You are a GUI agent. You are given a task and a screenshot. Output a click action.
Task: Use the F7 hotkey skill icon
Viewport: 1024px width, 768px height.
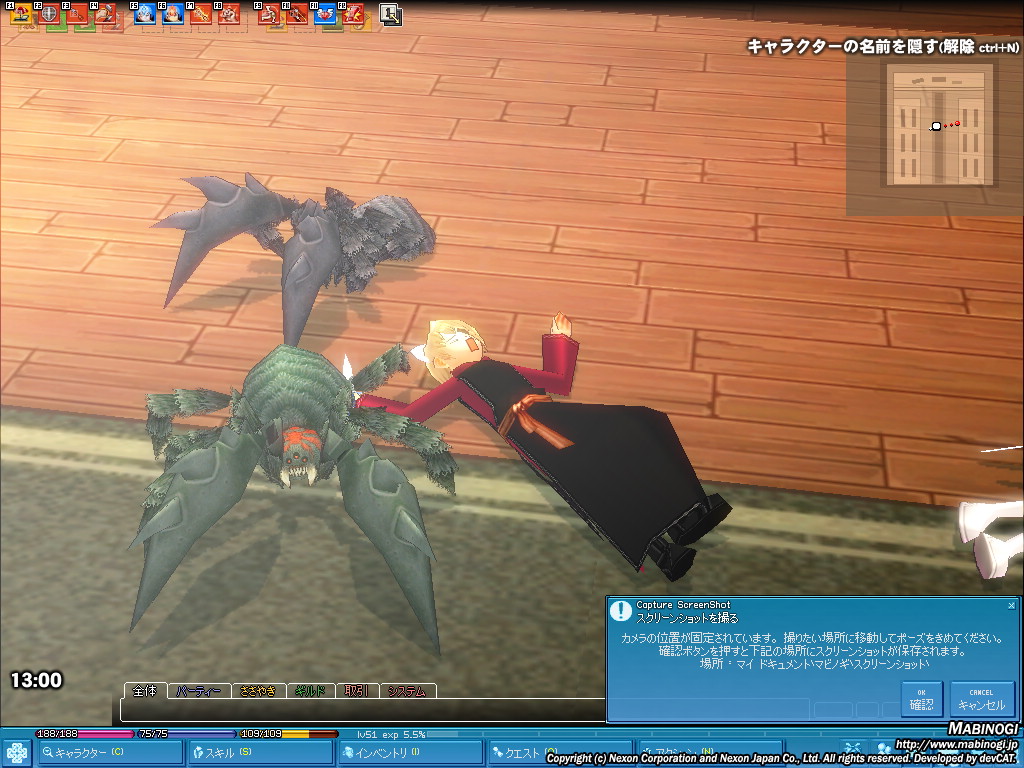point(201,14)
